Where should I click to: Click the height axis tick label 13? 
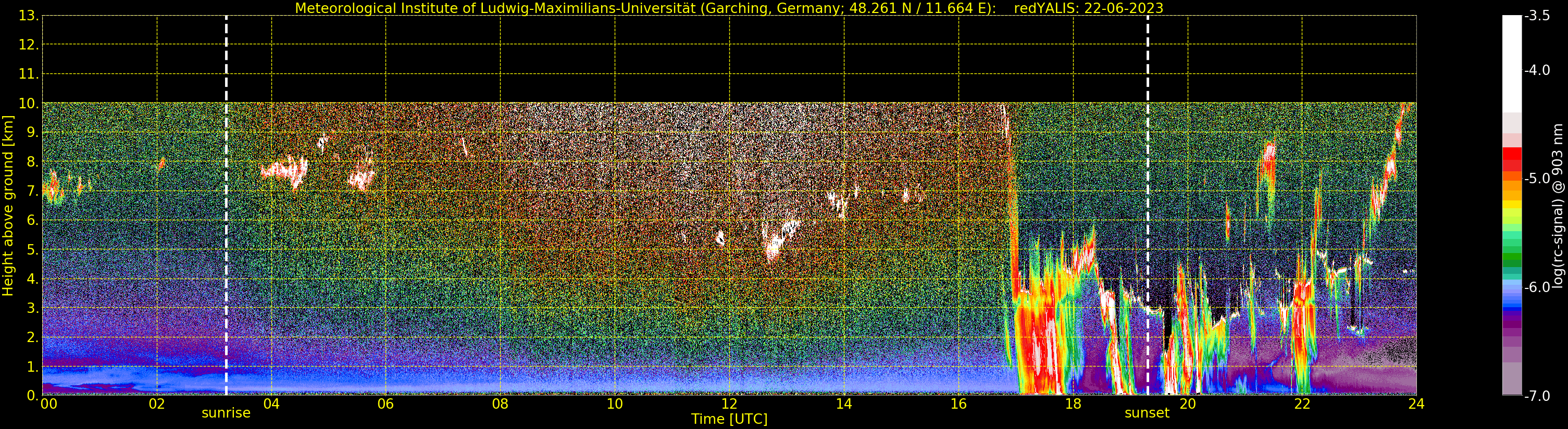pos(29,16)
